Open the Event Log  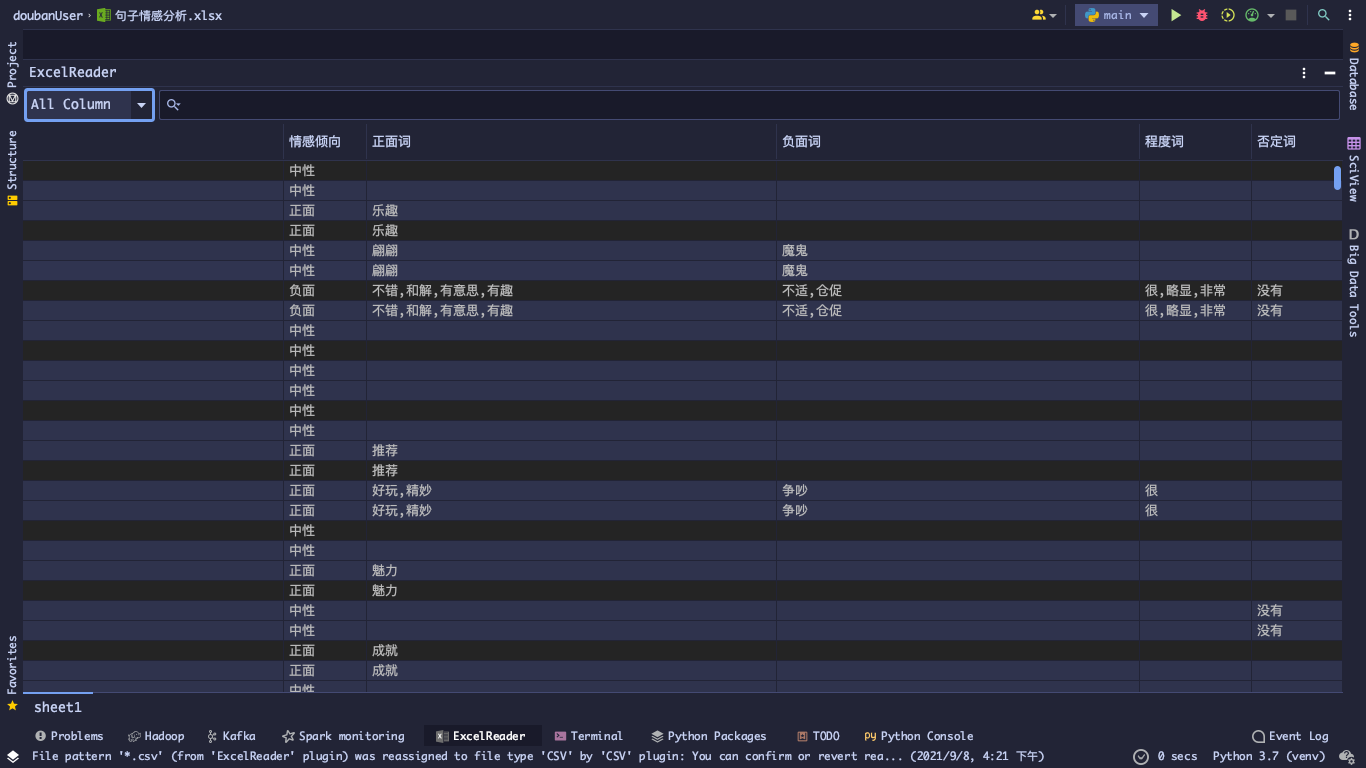[1290, 736]
